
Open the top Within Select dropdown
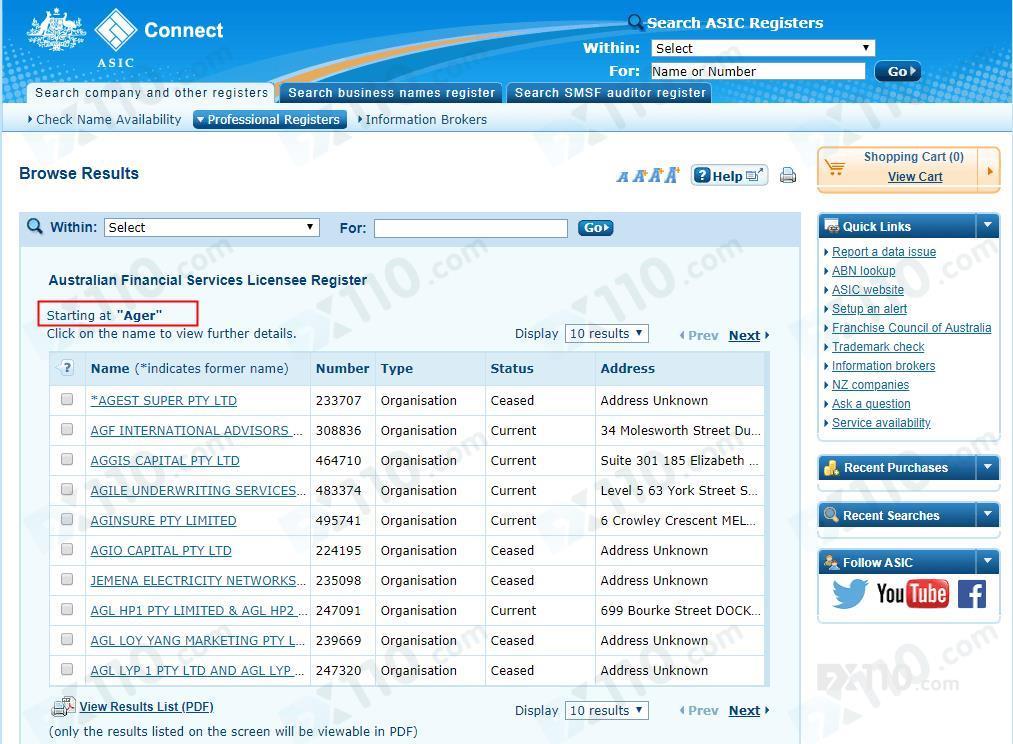[762, 48]
